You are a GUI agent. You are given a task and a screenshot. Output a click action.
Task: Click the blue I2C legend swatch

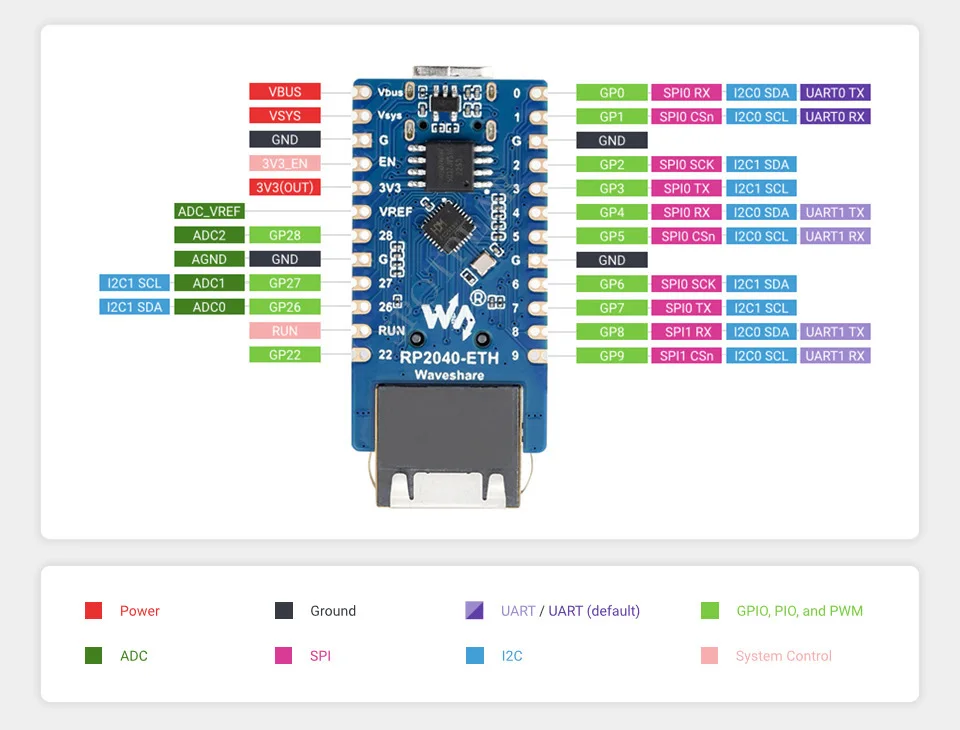click(474, 655)
